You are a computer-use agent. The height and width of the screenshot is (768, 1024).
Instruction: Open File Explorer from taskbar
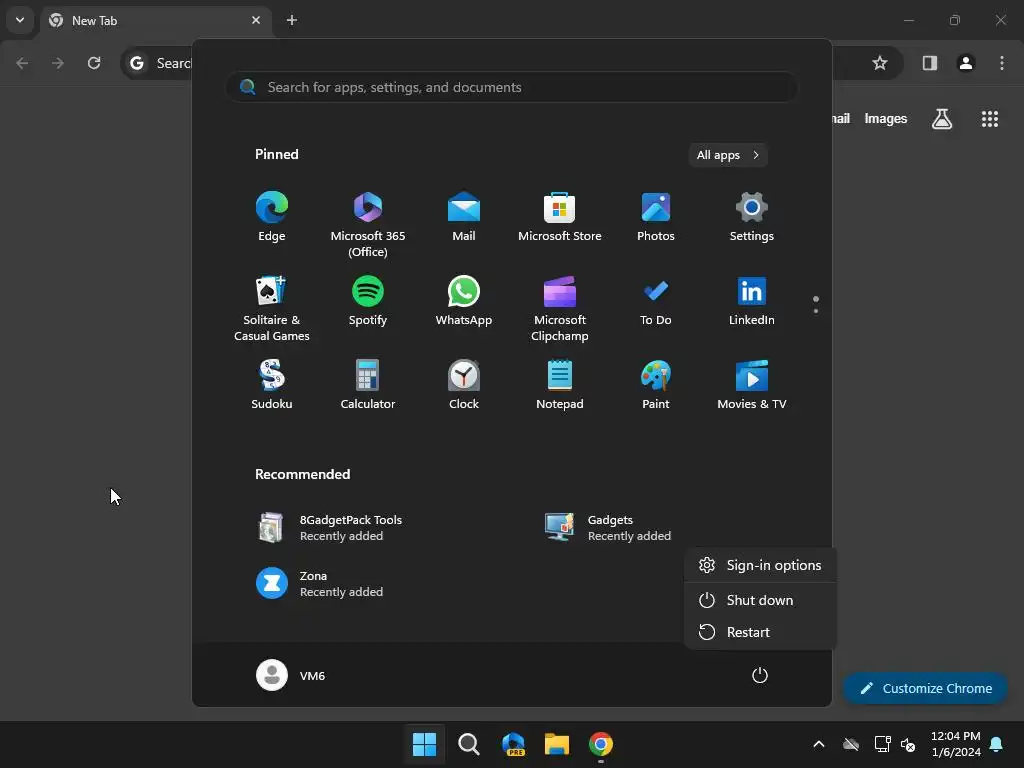coord(557,744)
